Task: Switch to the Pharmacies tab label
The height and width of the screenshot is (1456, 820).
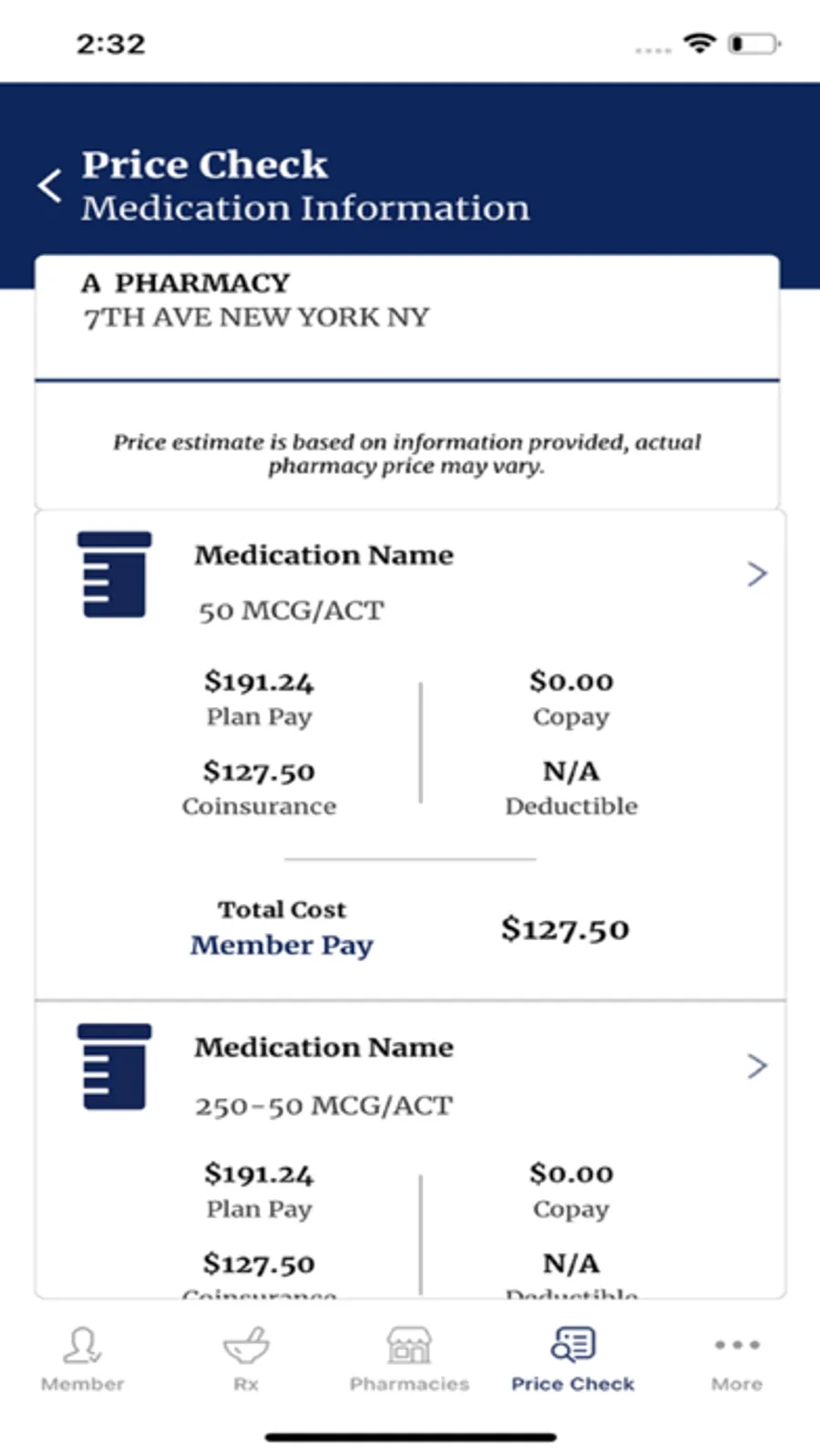Action: tap(409, 1384)
